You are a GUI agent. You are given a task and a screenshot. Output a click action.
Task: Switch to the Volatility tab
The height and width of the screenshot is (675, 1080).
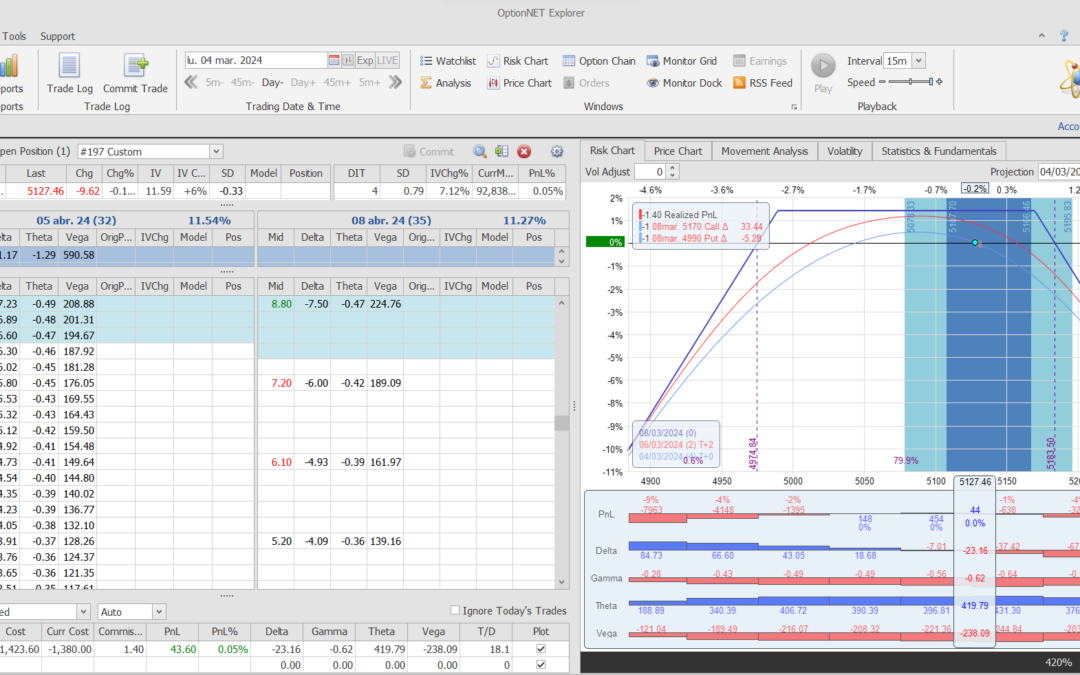point(844,151)
